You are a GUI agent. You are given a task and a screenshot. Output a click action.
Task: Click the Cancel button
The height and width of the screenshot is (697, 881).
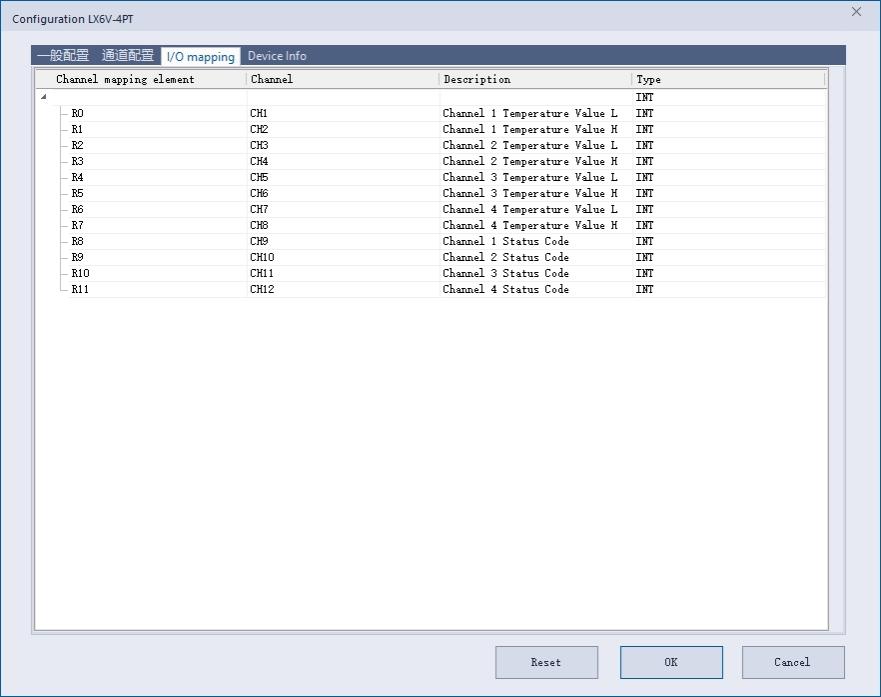[x=792, y=662]
